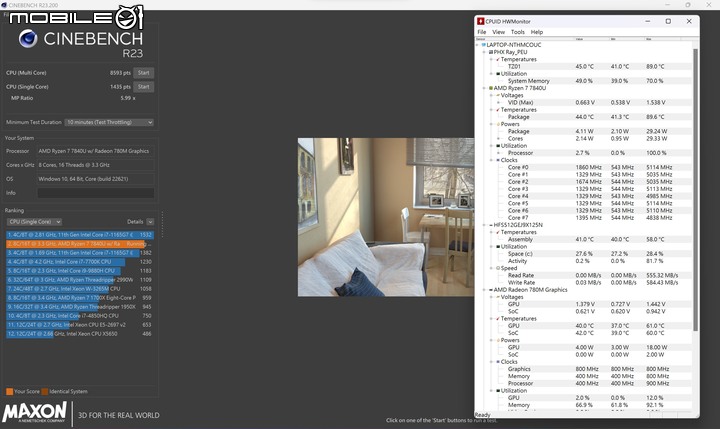The image size is (720, 429).
Task: Start the CPU Multi Core benchmark
Action: point(144,73)
